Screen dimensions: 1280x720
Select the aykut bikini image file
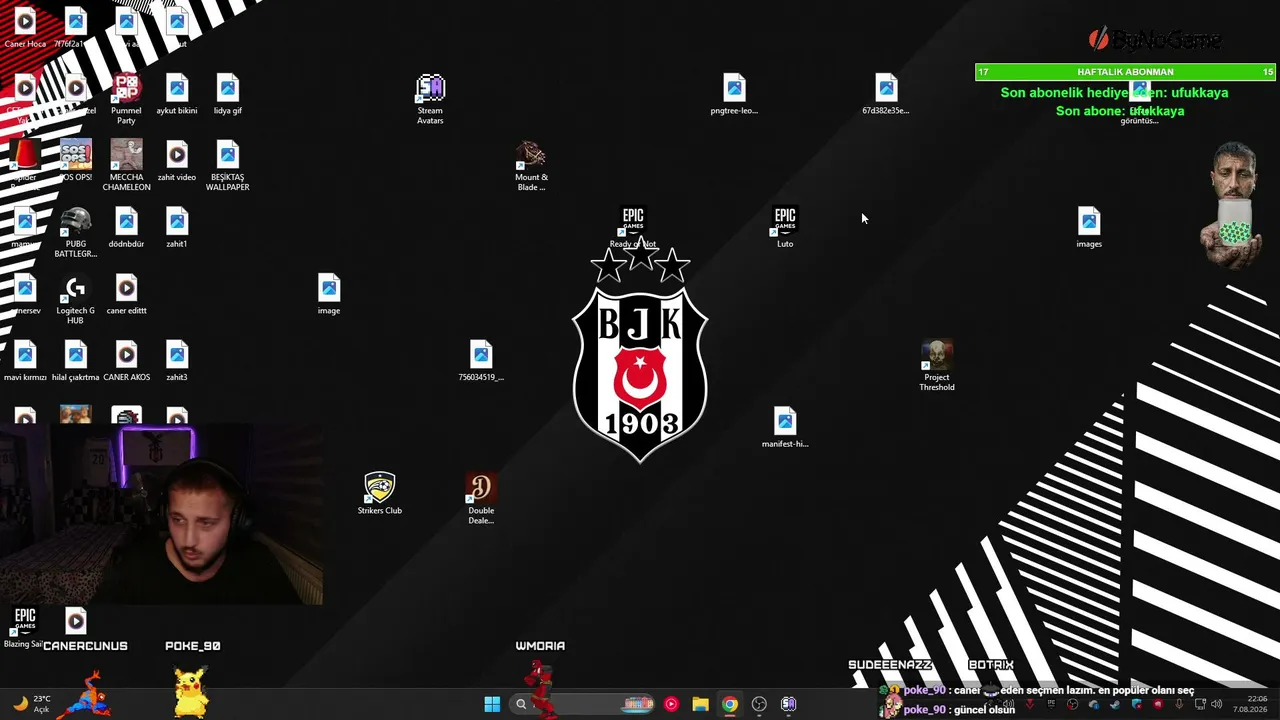click(177, 95)
